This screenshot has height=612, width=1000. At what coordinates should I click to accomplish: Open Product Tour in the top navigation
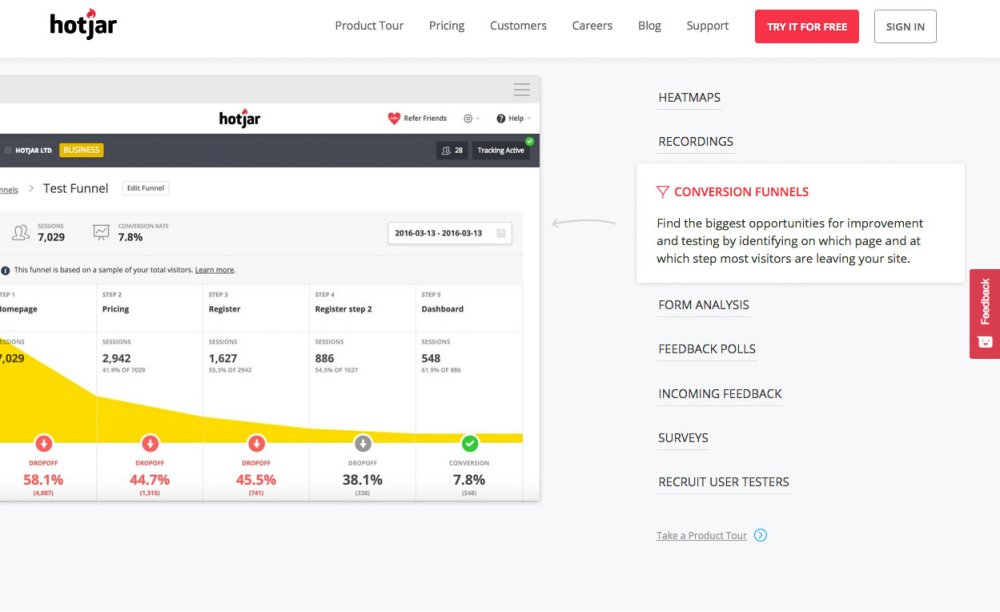[x=369, y=26]
